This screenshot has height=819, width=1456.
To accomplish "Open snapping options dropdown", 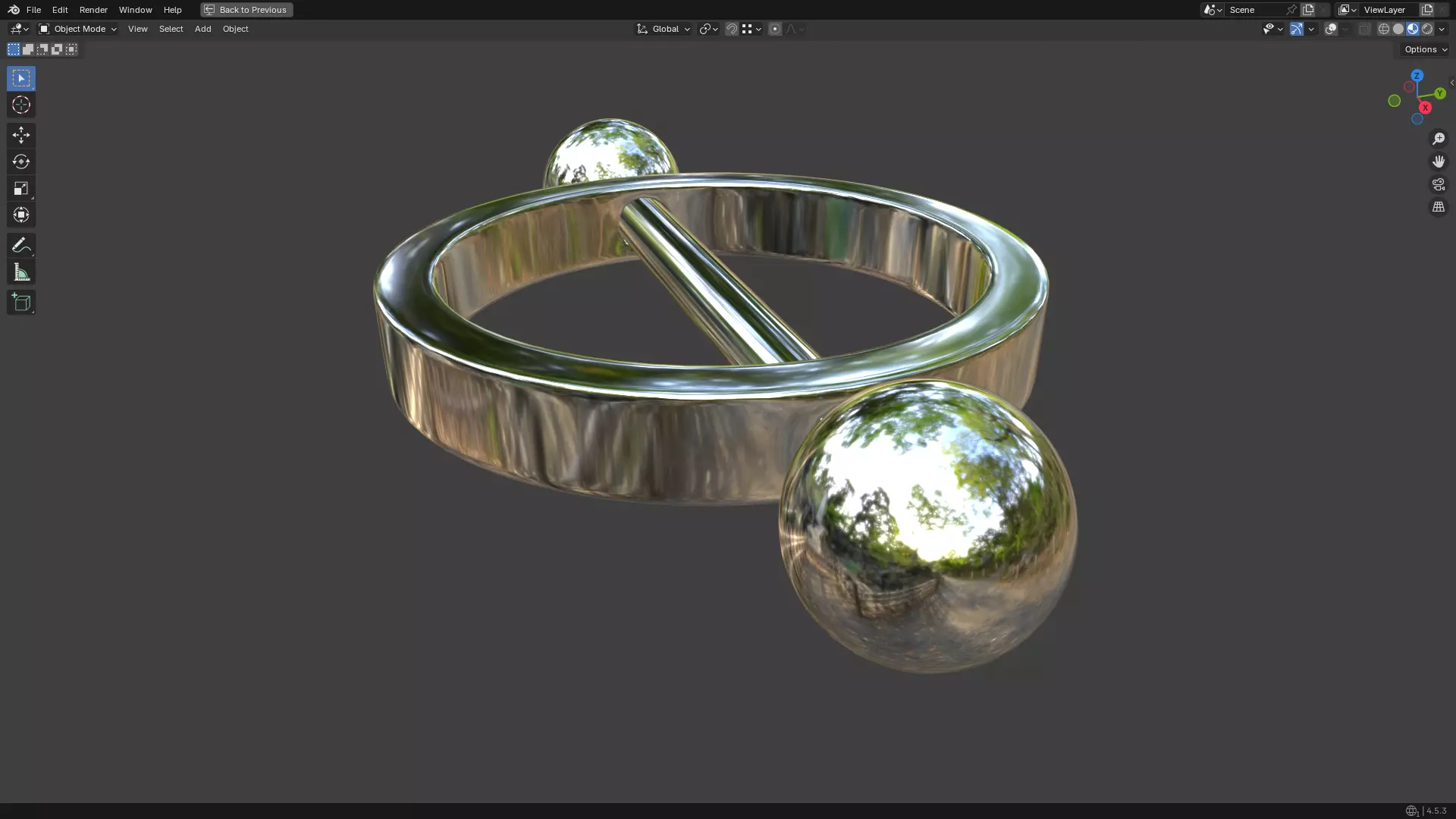I will [752, 29].
